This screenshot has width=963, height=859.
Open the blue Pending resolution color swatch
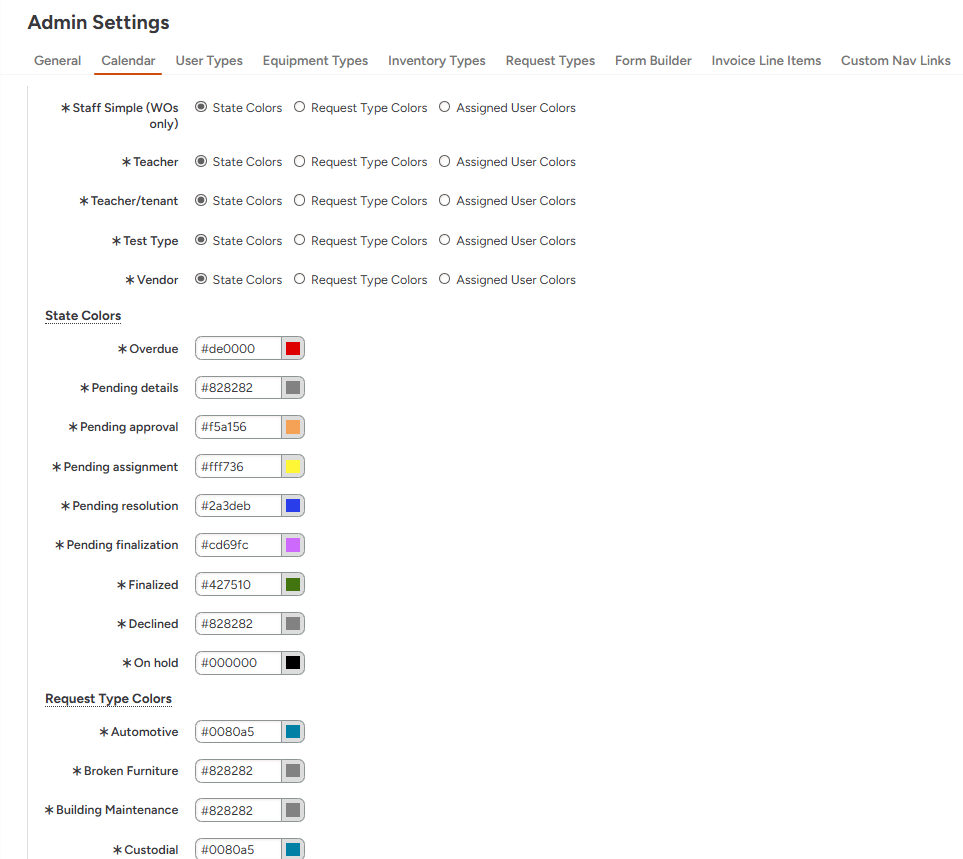[x=293, y=506]
